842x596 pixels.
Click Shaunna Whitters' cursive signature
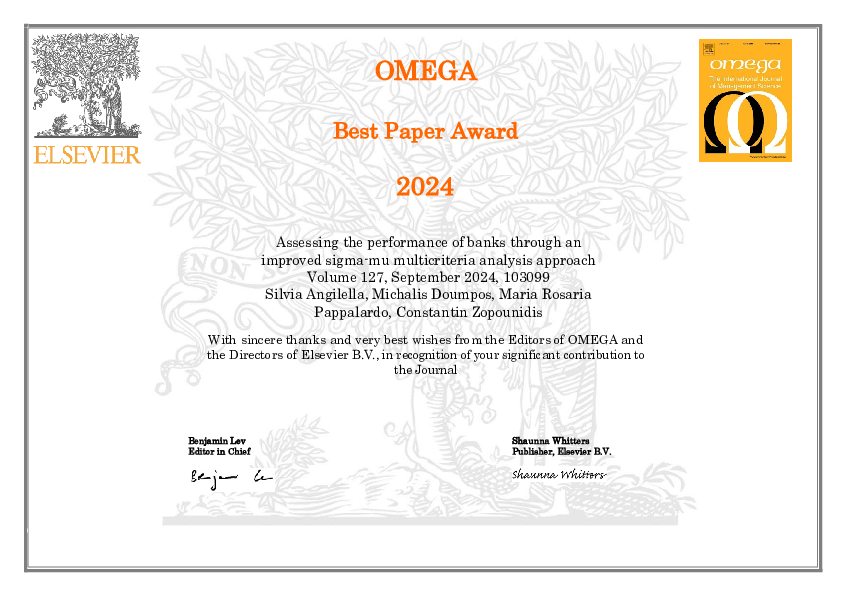pyautogui.click(x=559, y=475)
